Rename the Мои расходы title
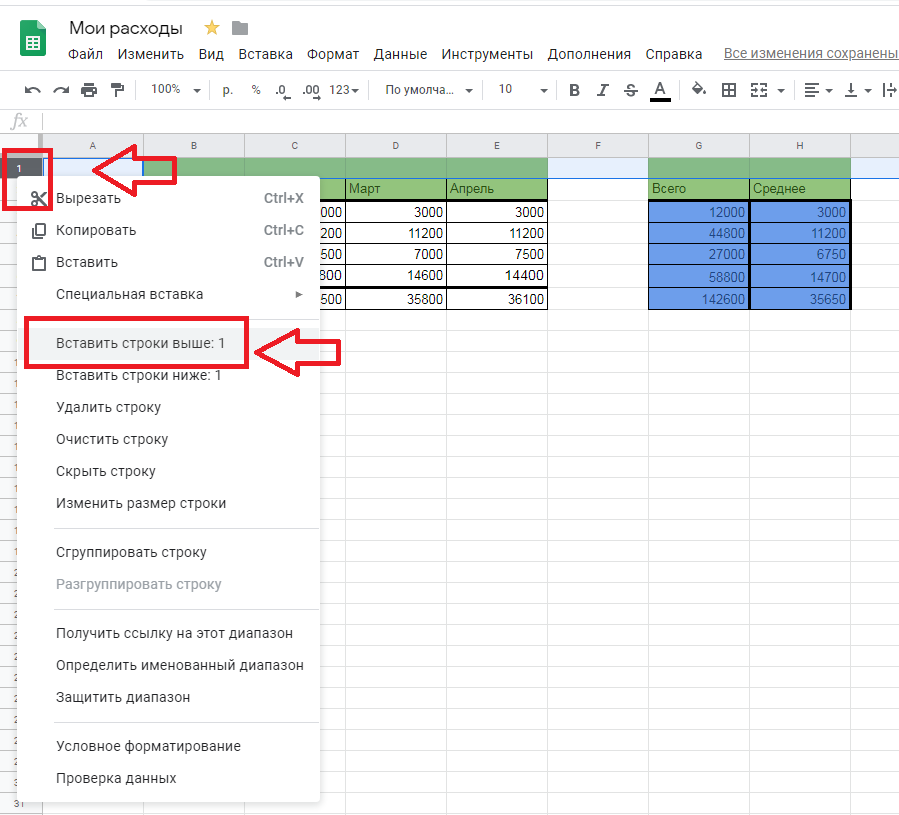Screen dimensions: 899x815 tap(126, 28)
